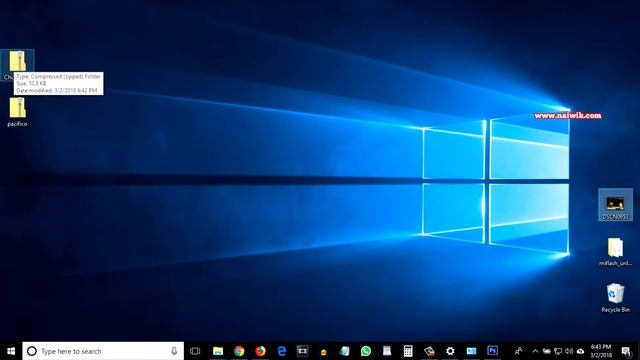Open the Calculator from the taskbar
The height and width of the screenshot is (360, 640).
coord(408,351)
